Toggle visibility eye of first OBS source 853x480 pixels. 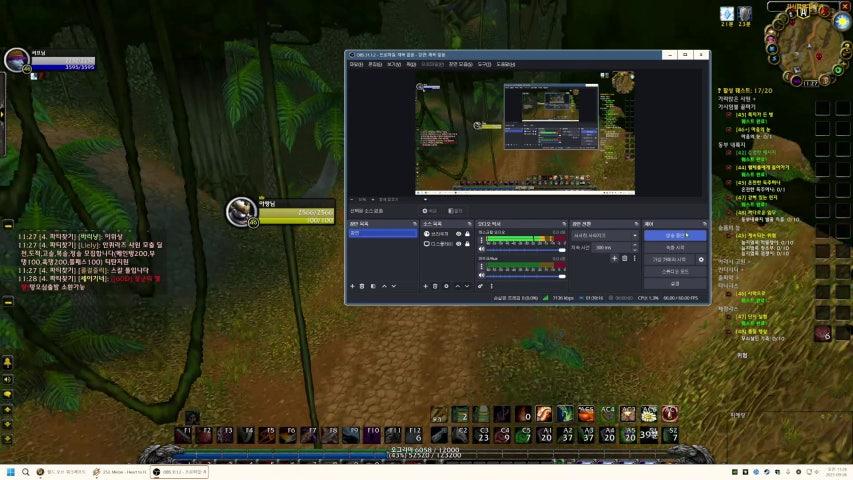[459, 234]
